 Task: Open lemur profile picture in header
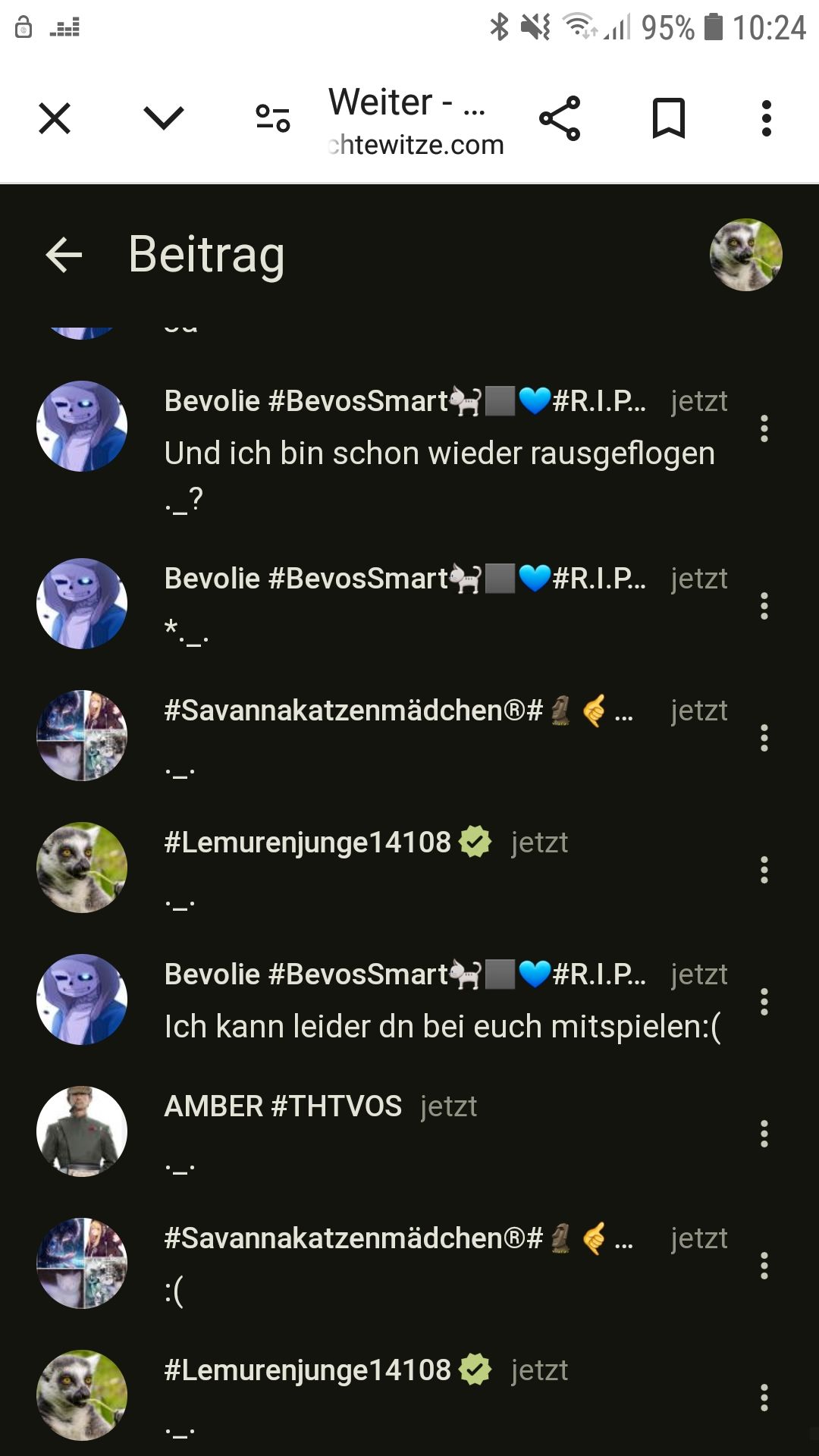pos(746,255)
